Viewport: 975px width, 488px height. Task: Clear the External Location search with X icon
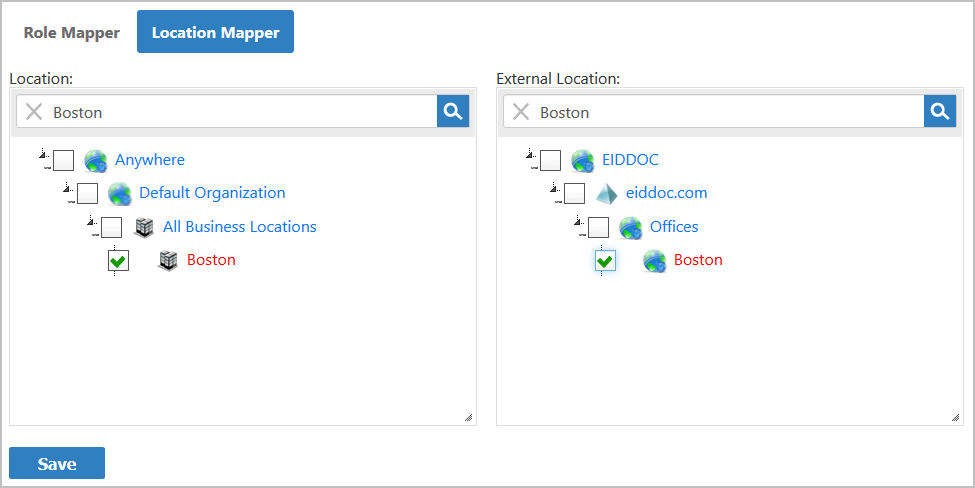(521, 112)
